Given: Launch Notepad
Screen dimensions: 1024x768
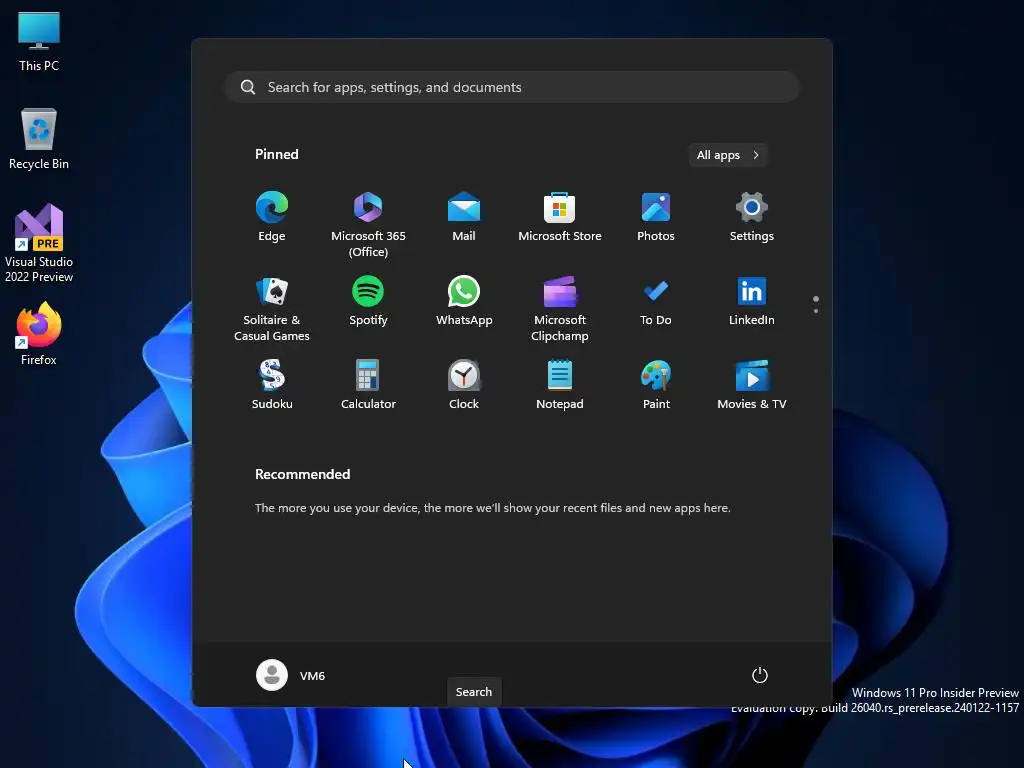Looking at the screenshot, I should point(560,385).
